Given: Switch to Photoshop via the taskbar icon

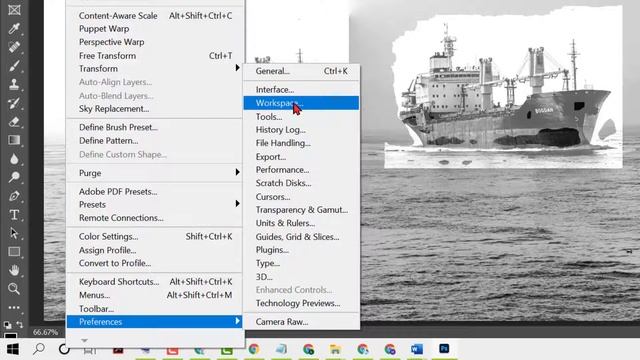Looking at the screenshot, I should click(444, 349).
